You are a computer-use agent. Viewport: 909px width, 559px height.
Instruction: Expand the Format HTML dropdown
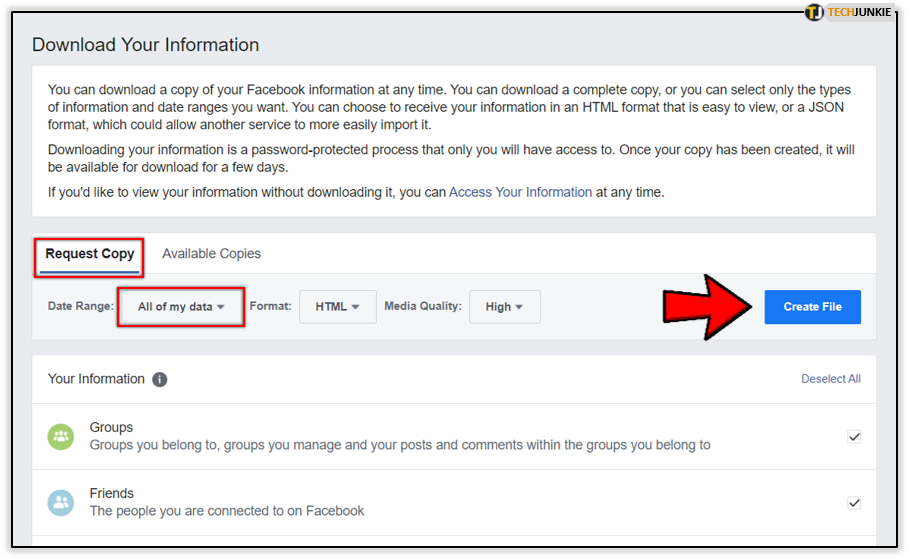coord(337,307)
